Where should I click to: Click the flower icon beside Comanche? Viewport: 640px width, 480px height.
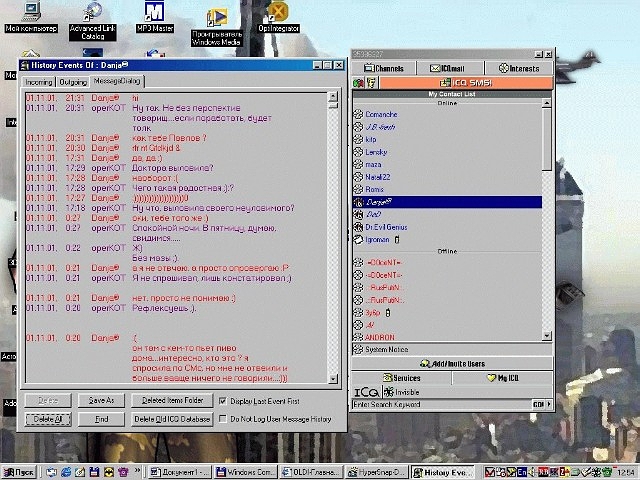point(358,114)
